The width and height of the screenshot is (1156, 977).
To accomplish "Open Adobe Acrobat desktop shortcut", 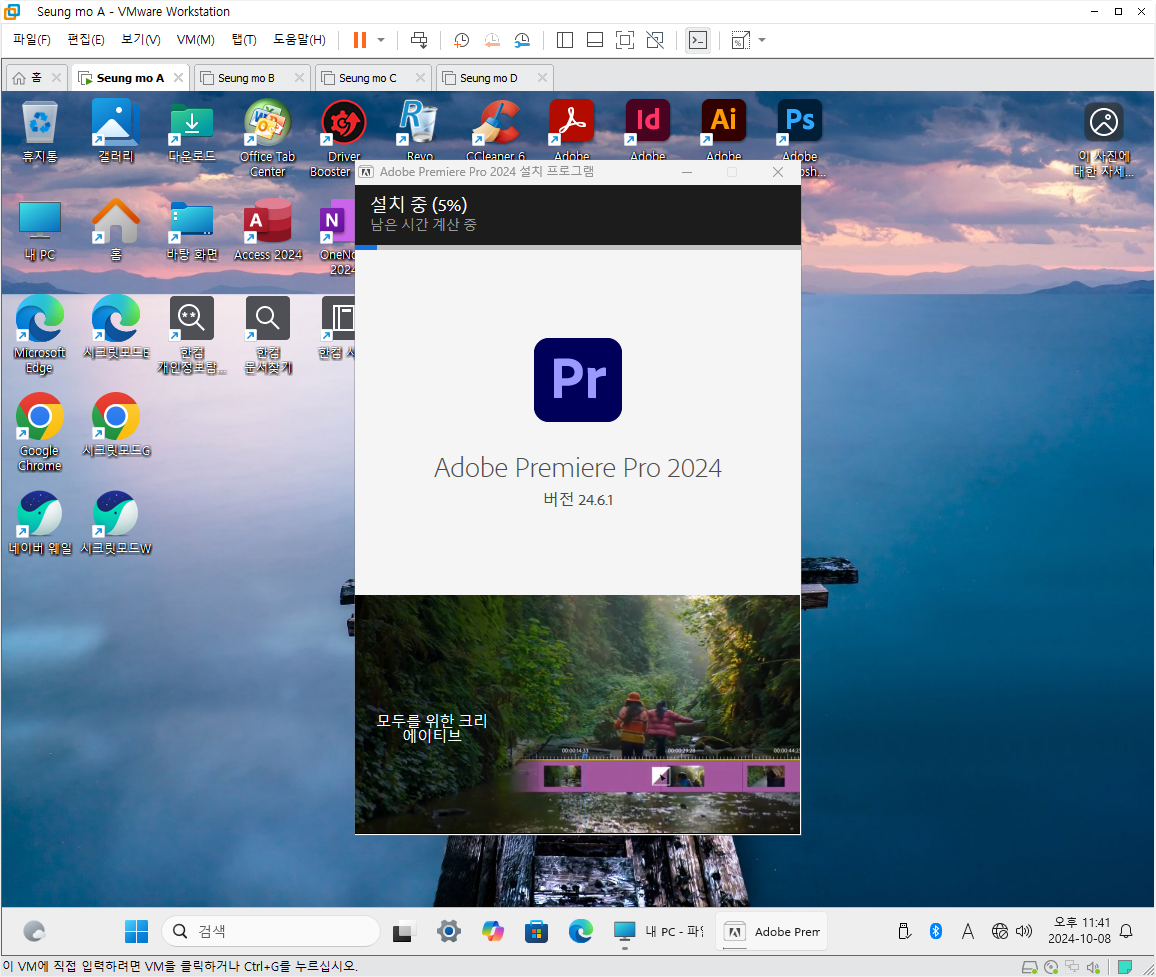I will point(571,130).
